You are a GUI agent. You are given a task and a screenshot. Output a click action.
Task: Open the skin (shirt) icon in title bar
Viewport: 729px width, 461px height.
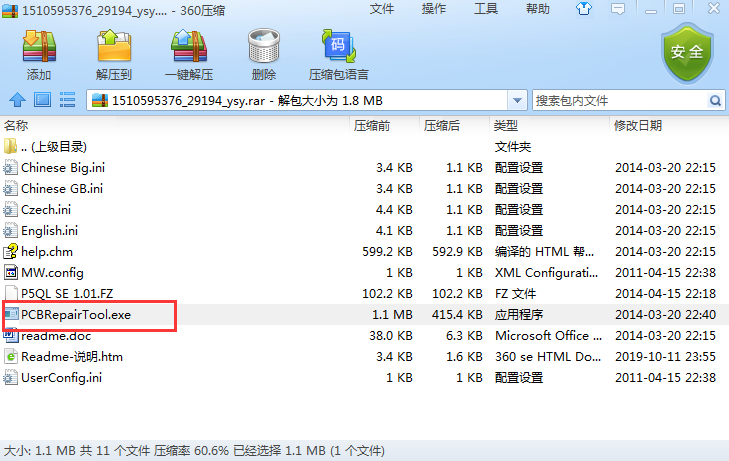584,8
